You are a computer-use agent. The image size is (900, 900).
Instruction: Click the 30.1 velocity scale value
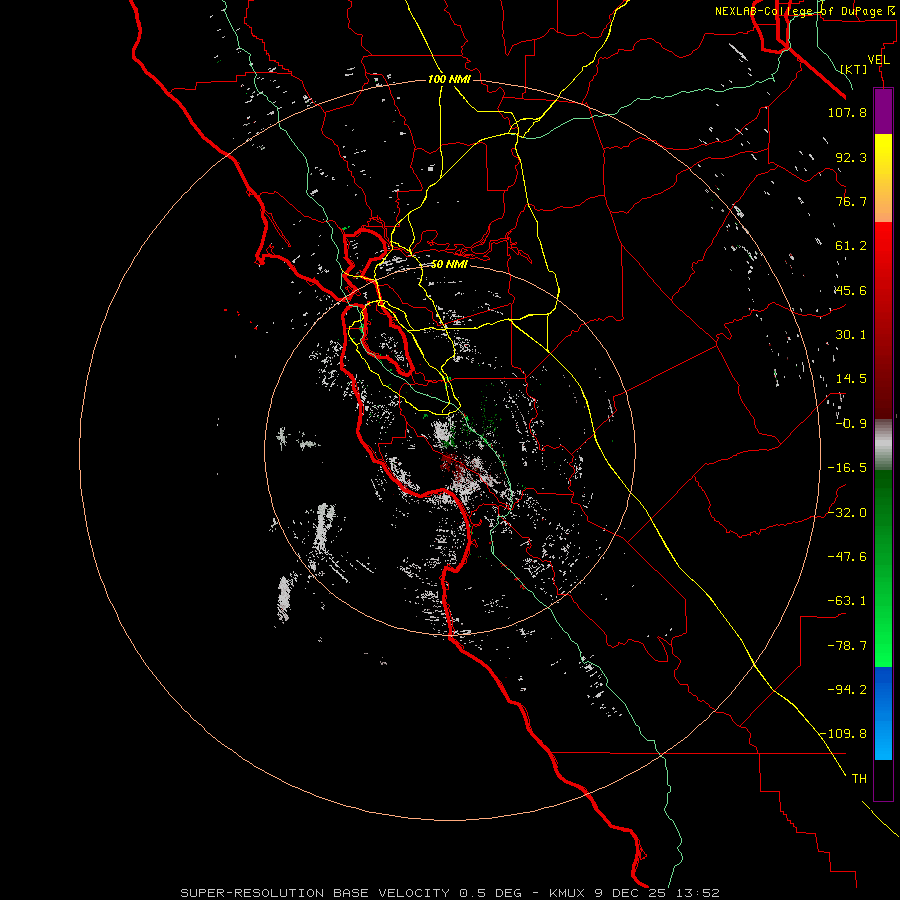[x=851, y=335]
